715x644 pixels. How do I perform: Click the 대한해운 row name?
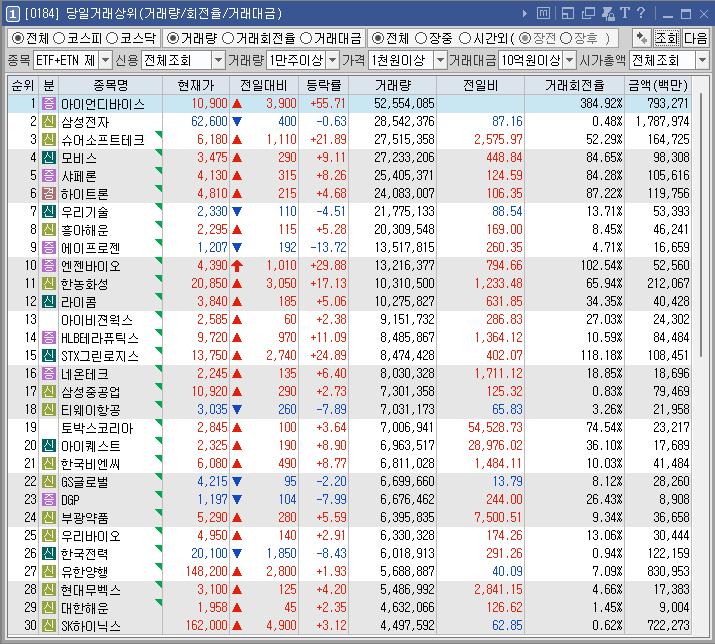pyautogui.click(x=84, y=608)
